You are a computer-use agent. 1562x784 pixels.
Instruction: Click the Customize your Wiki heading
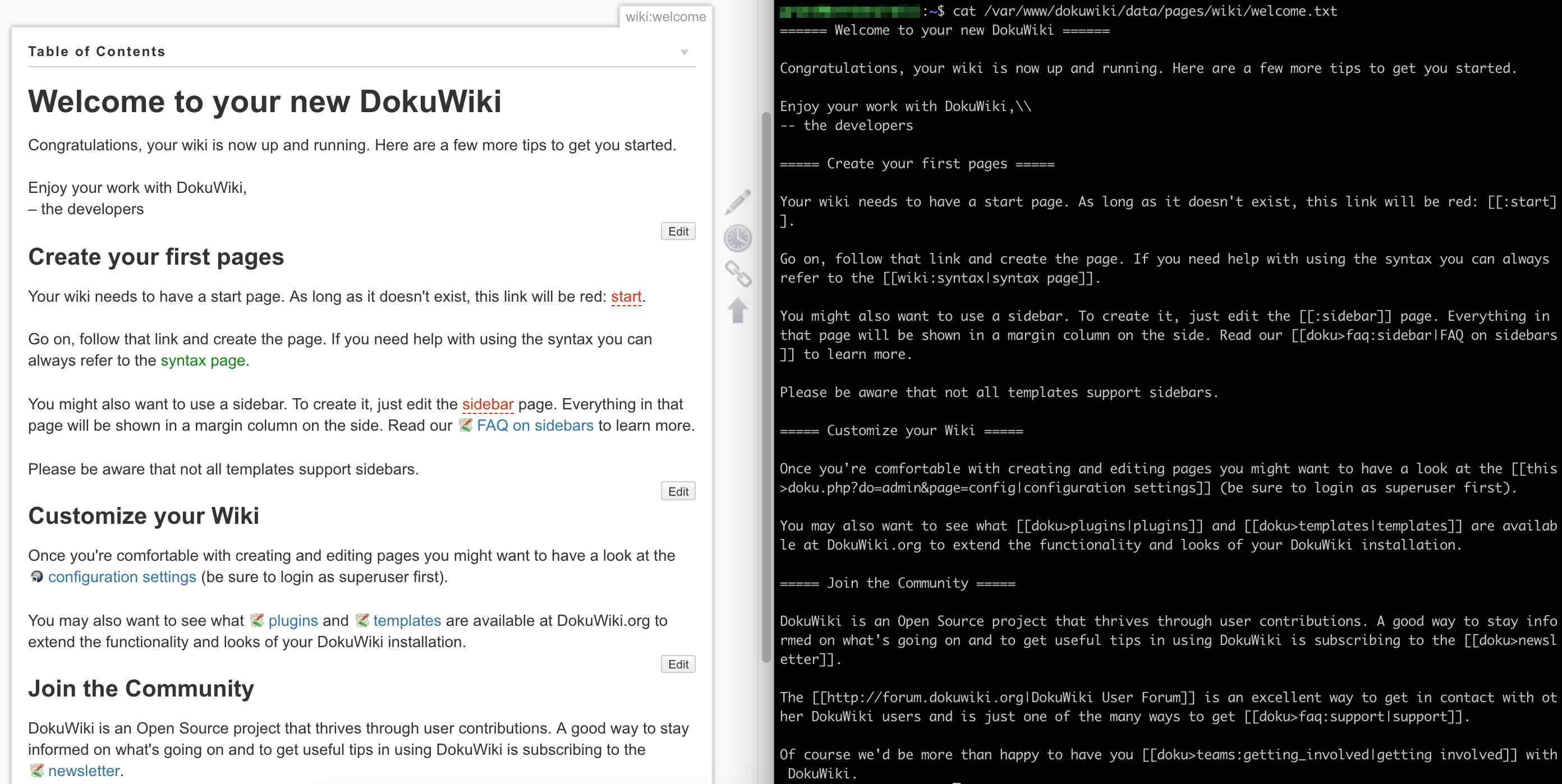click(143, 516)
